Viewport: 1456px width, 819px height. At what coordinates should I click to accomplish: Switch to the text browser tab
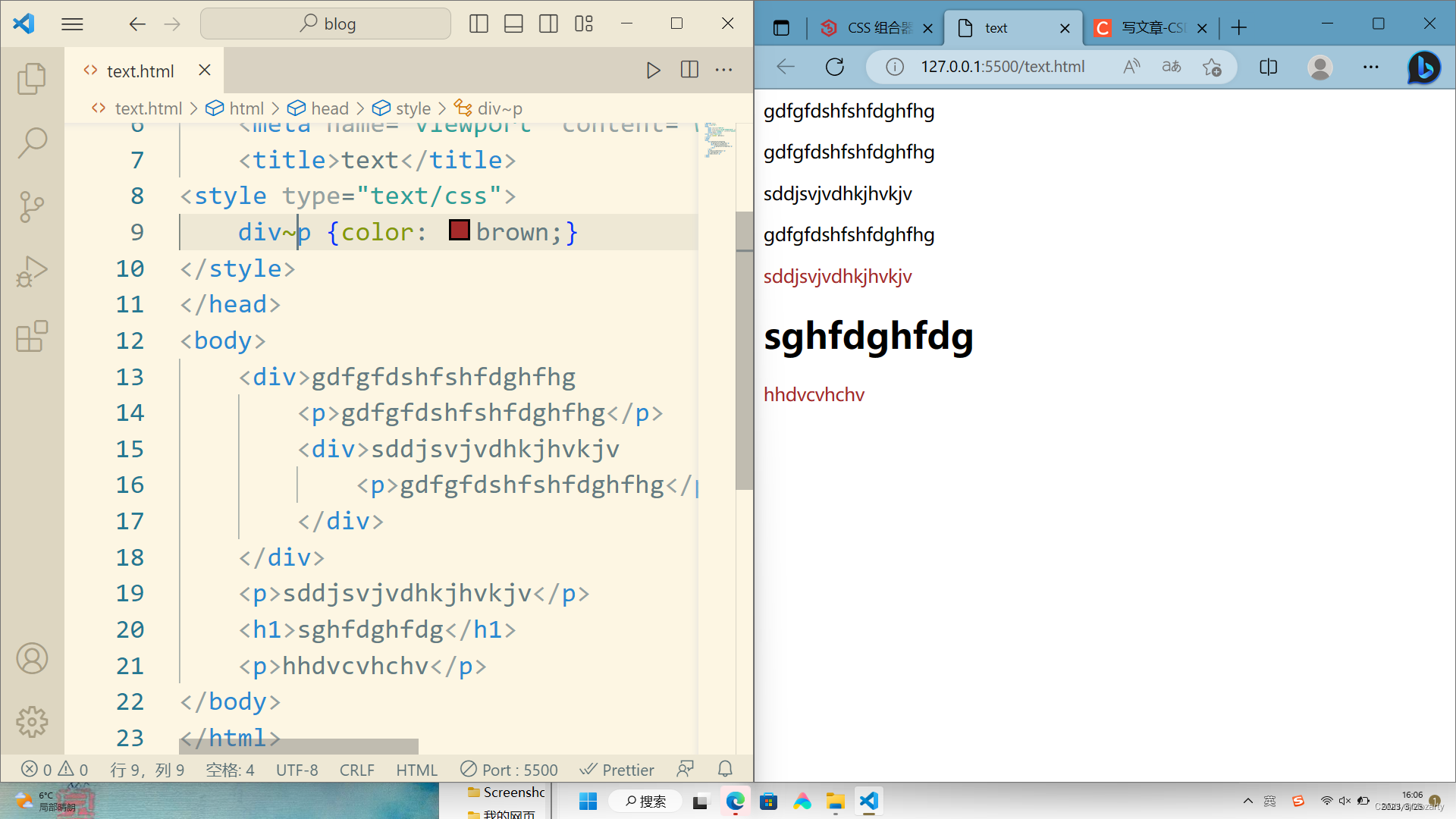pos(1014,28)
